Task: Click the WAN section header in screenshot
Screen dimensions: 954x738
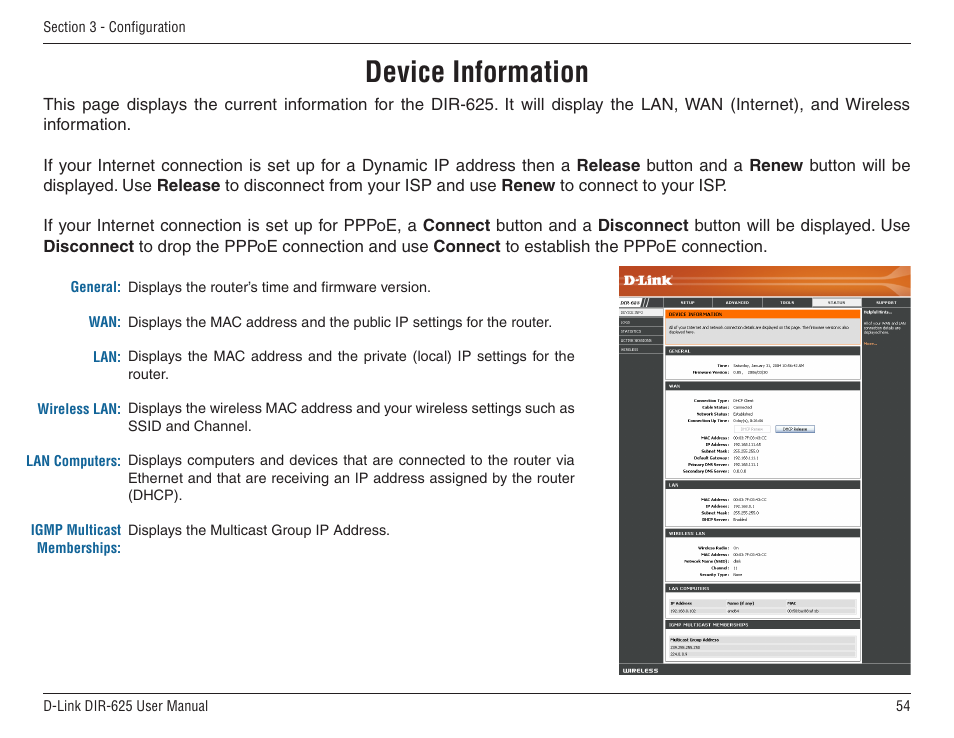Action: (763, 386)
